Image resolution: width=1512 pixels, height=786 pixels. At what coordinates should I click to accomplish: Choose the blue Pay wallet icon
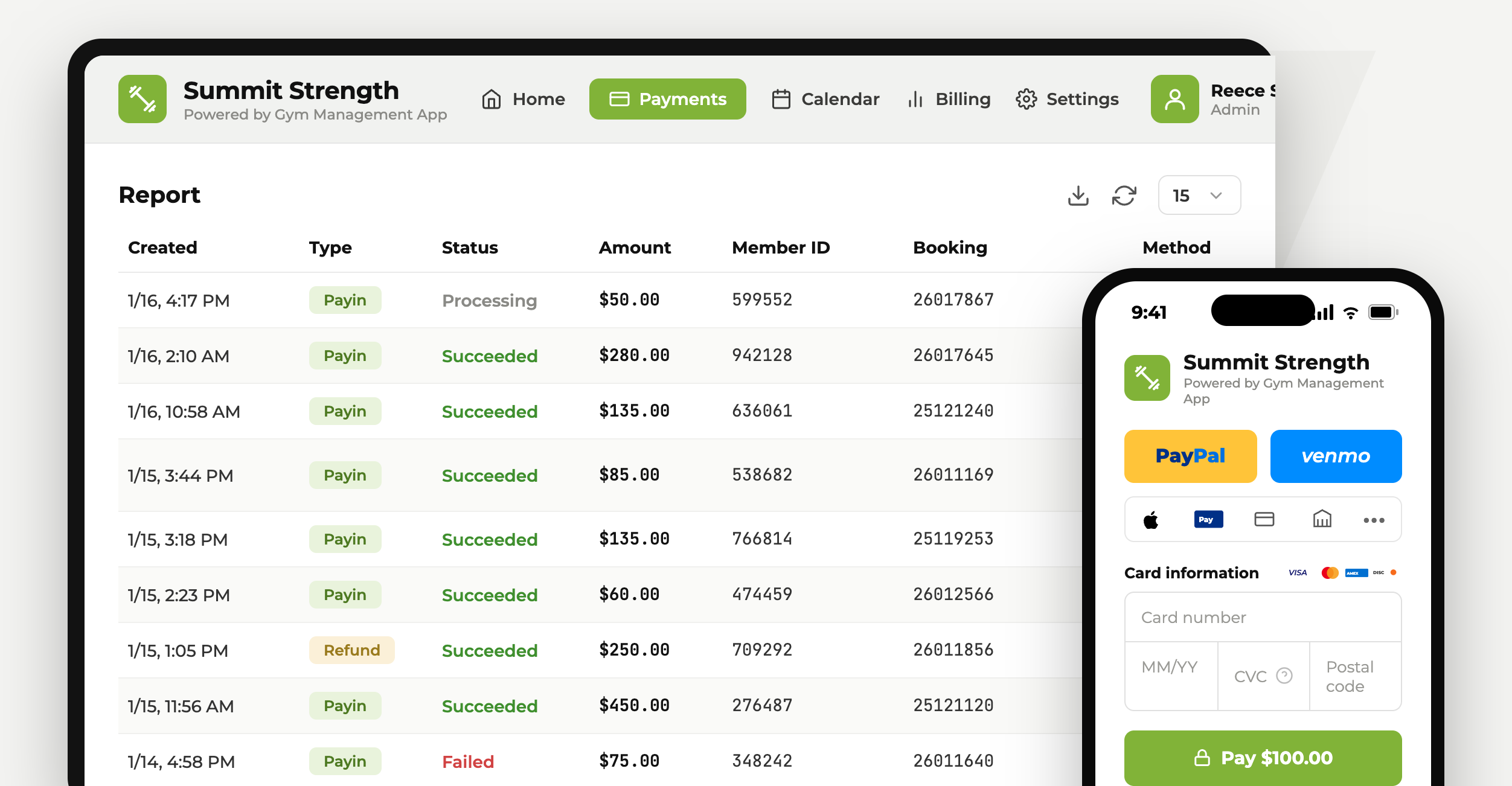click(x=1208, y=519)
